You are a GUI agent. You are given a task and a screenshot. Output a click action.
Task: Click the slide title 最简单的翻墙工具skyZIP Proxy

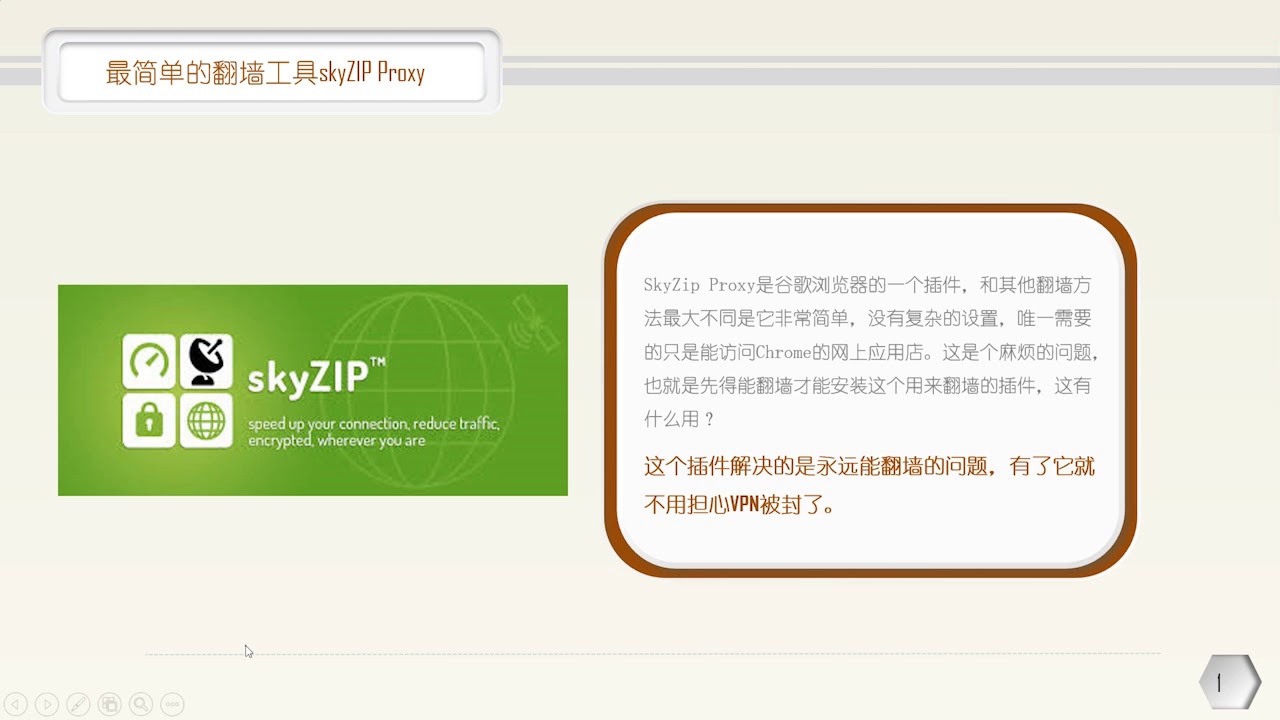[265, 72]
